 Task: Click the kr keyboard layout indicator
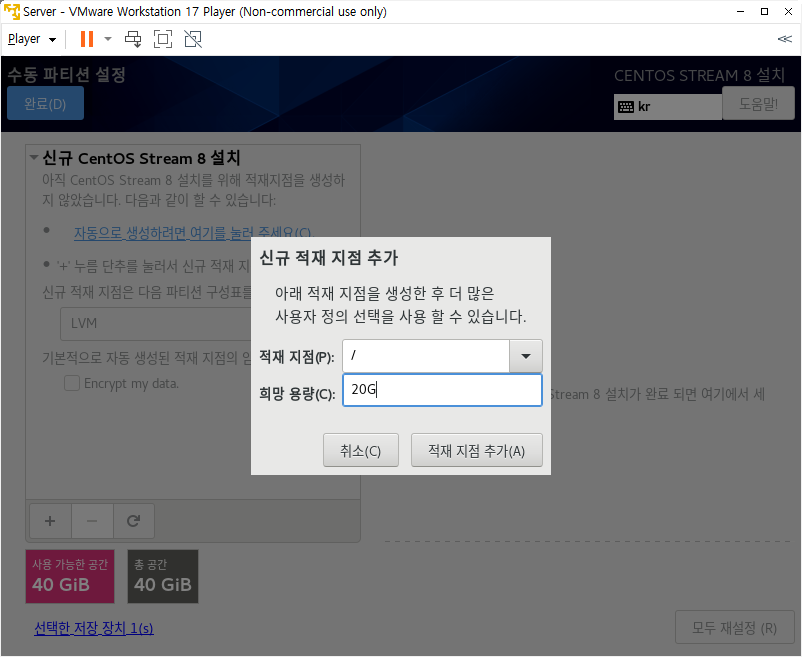[667, 106]
